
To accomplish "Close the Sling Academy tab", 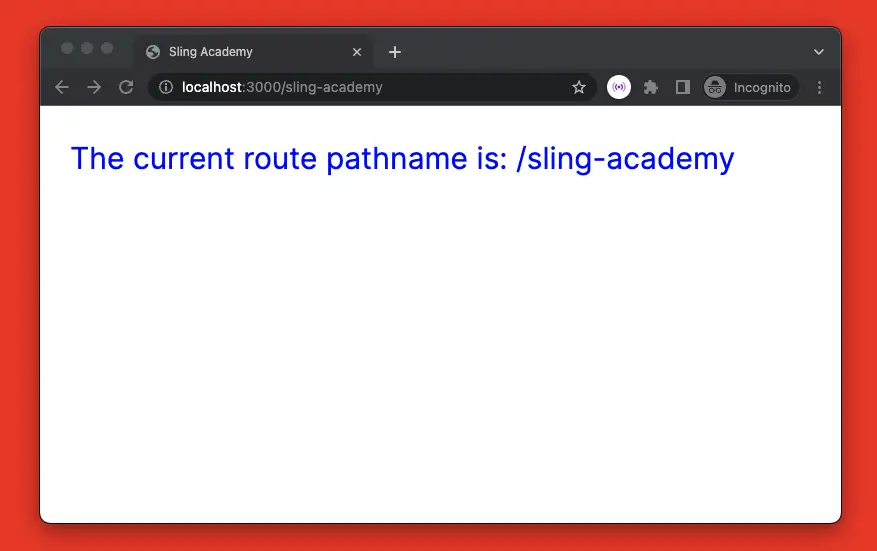I will tap(357, 52).
